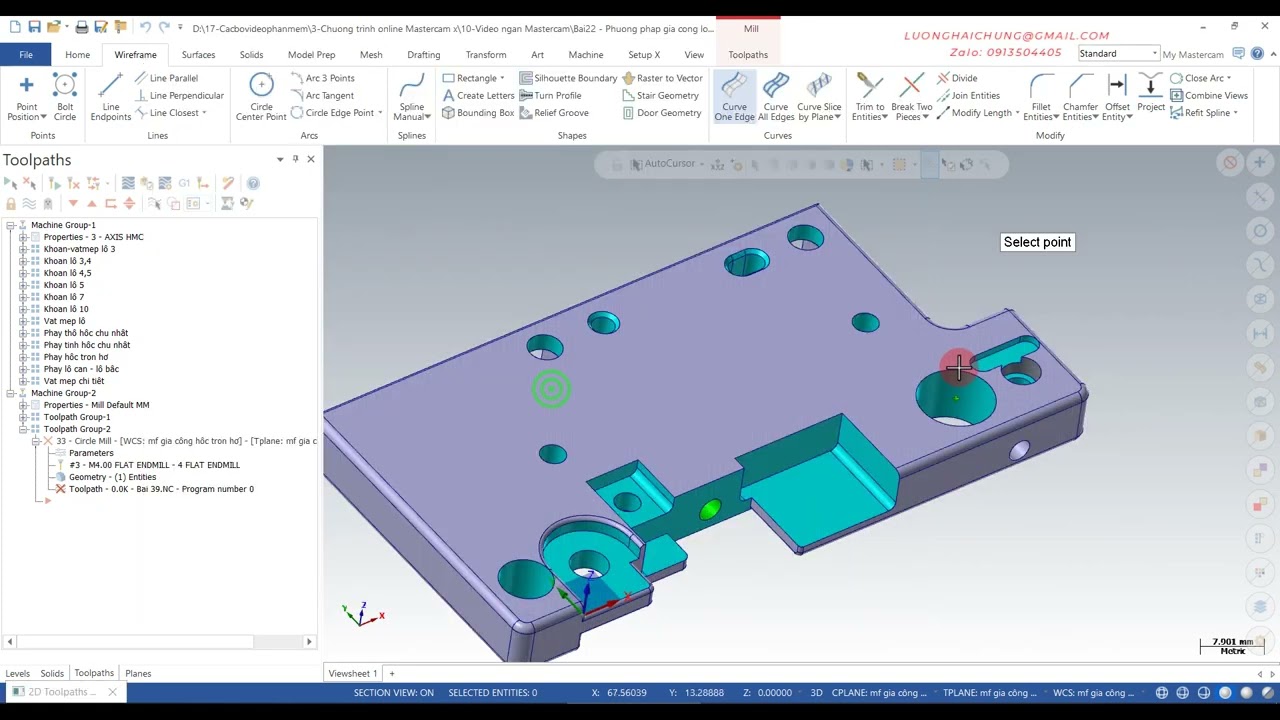1280x720 pixels.
Task: Click the Print icon in quick access toolbar
Action: (x=82, y=27)
